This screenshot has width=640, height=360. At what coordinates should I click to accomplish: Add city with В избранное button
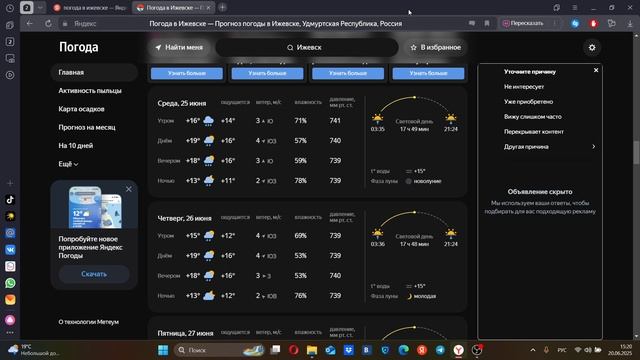pos(436,47)
